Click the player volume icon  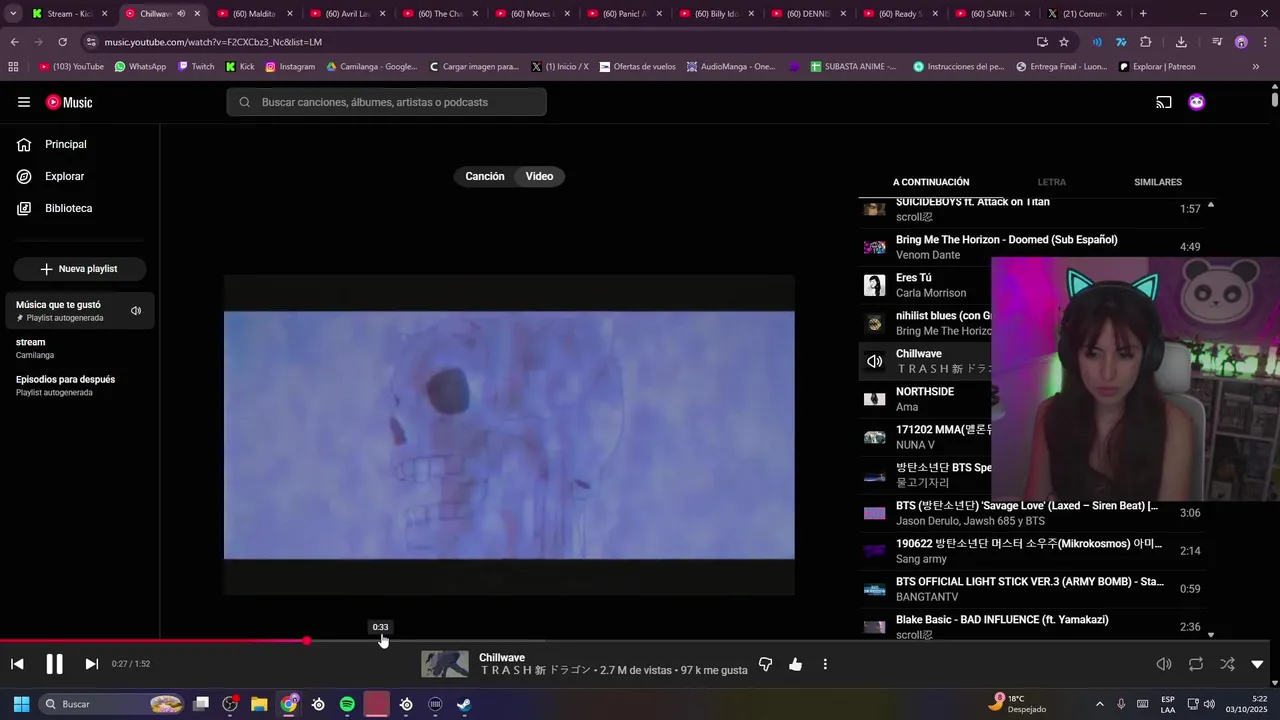click(x=1164, y=664)
